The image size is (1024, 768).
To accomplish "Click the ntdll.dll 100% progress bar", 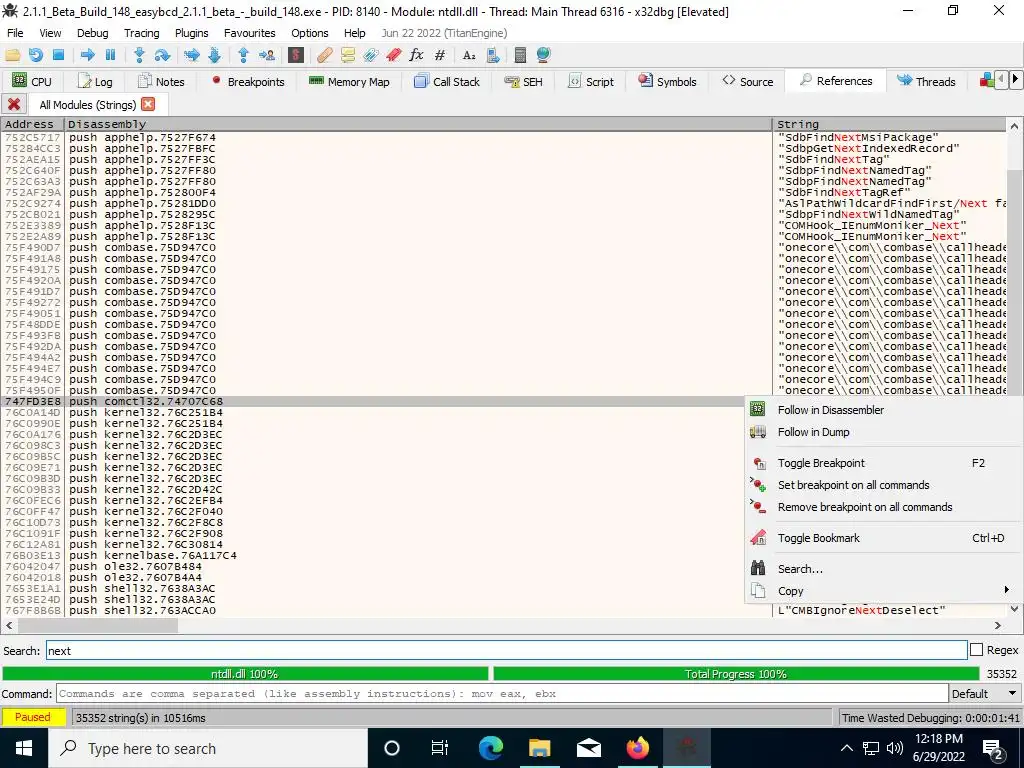I will pyautogui.click(x=245, y=673).
